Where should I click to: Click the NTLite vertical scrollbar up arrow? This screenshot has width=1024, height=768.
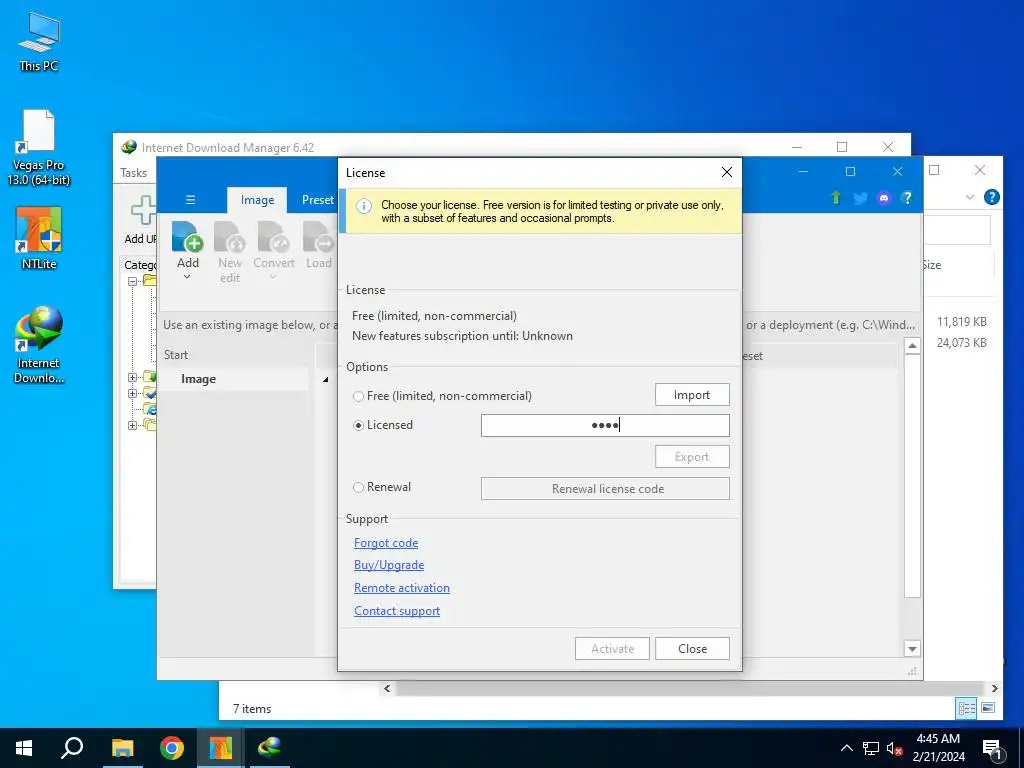(912, 345)
